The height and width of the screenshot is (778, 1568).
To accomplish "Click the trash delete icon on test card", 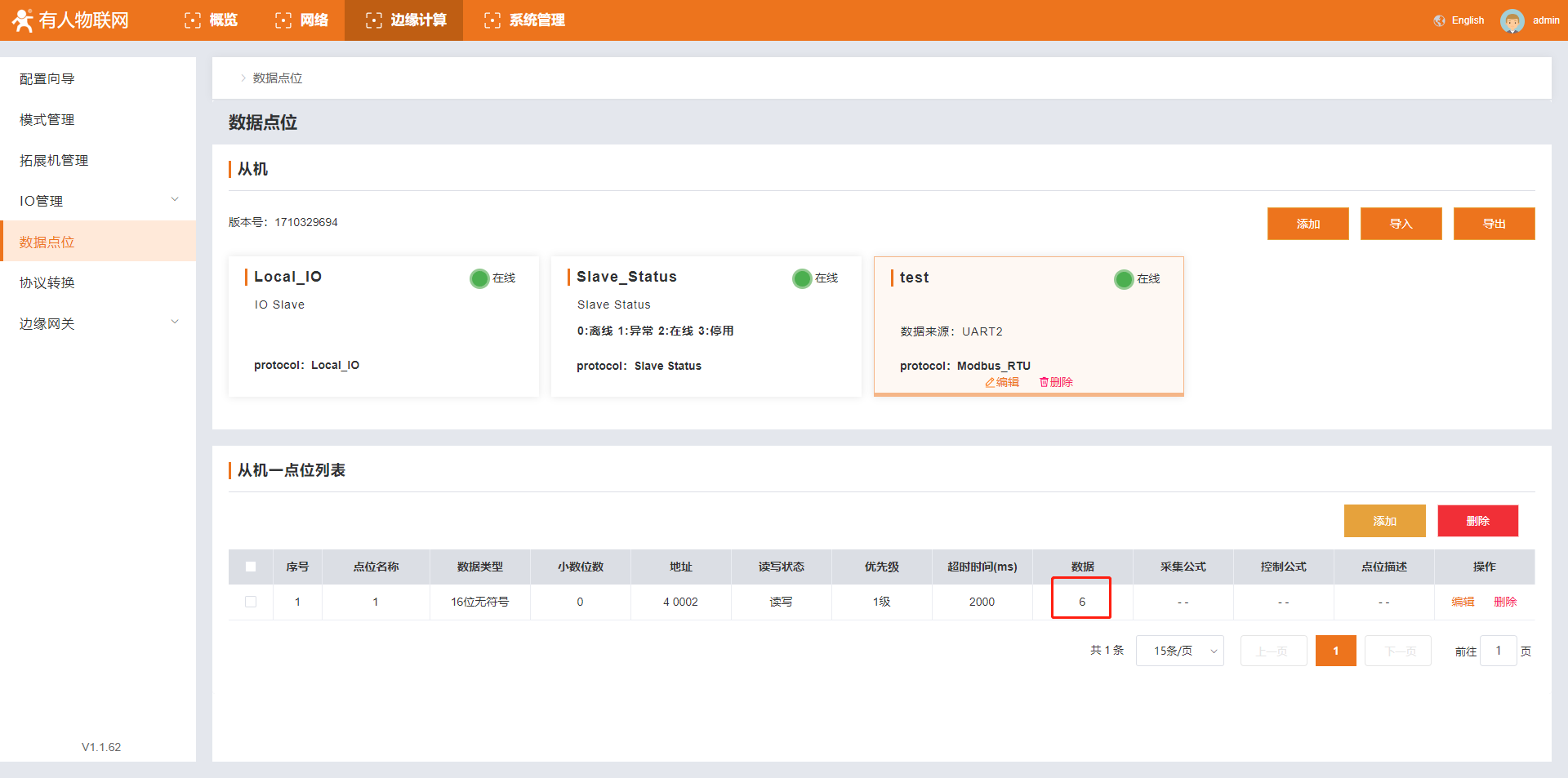I will coord(1044,382).
